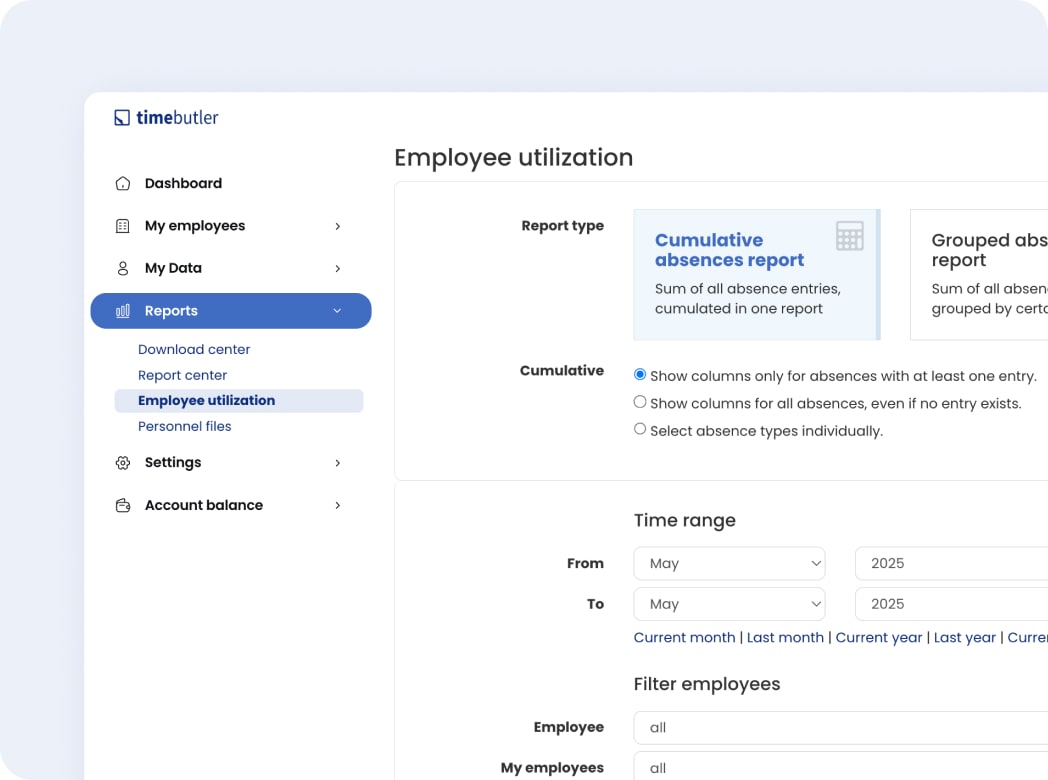Click the My Data person icon
This screenshot has width=1048, height=780.
tap(123, 268)
